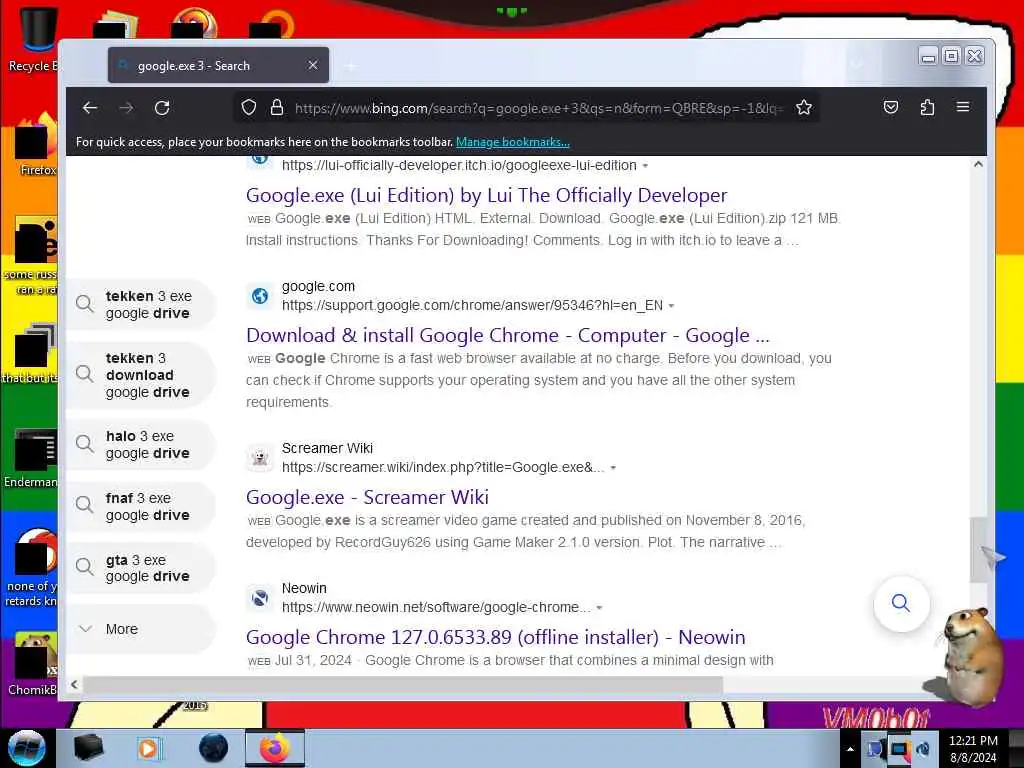Click the Firefox taskbar button
1024x768 pixels.
click(x=275, y=748)
